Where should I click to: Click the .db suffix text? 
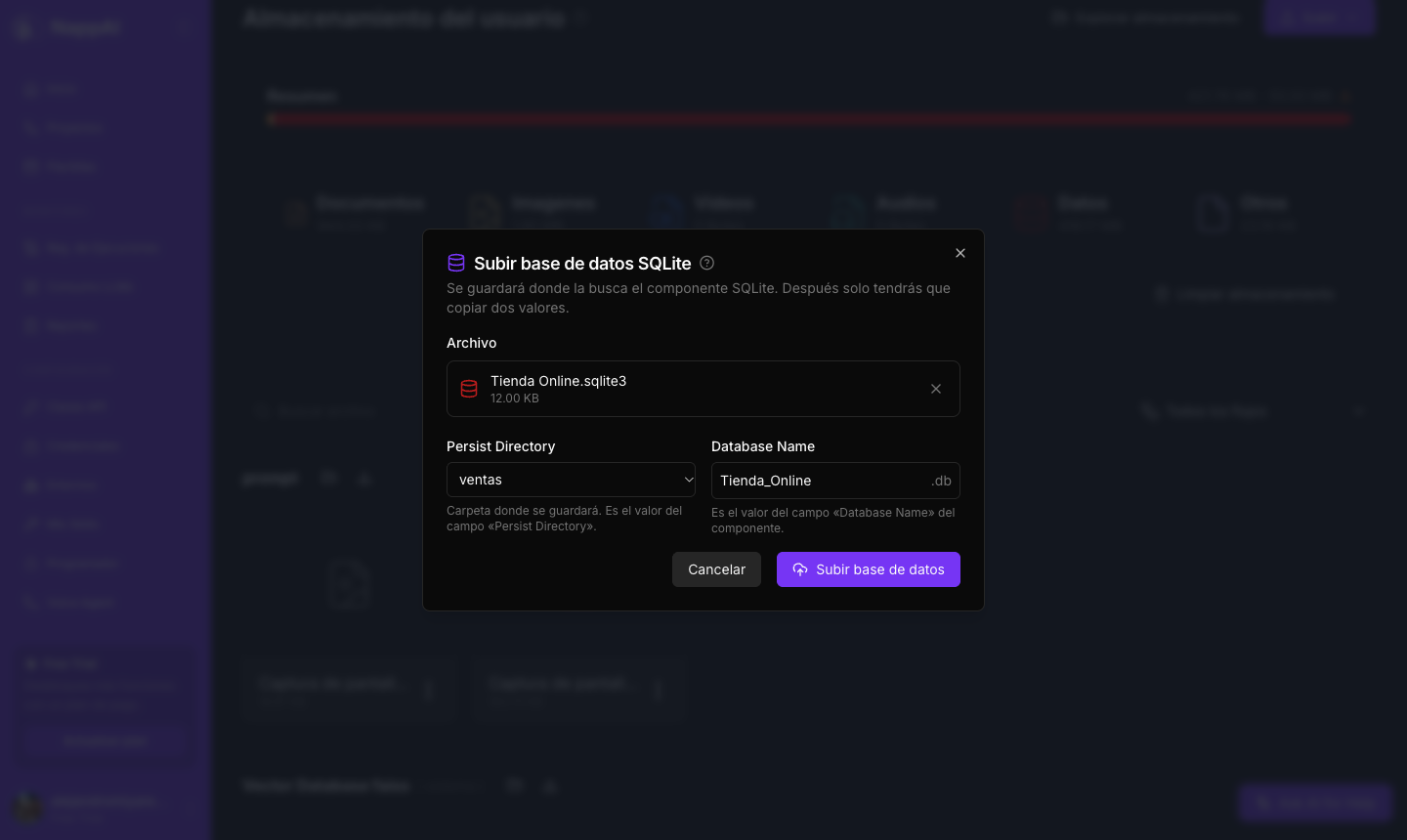tap(941, 481)
